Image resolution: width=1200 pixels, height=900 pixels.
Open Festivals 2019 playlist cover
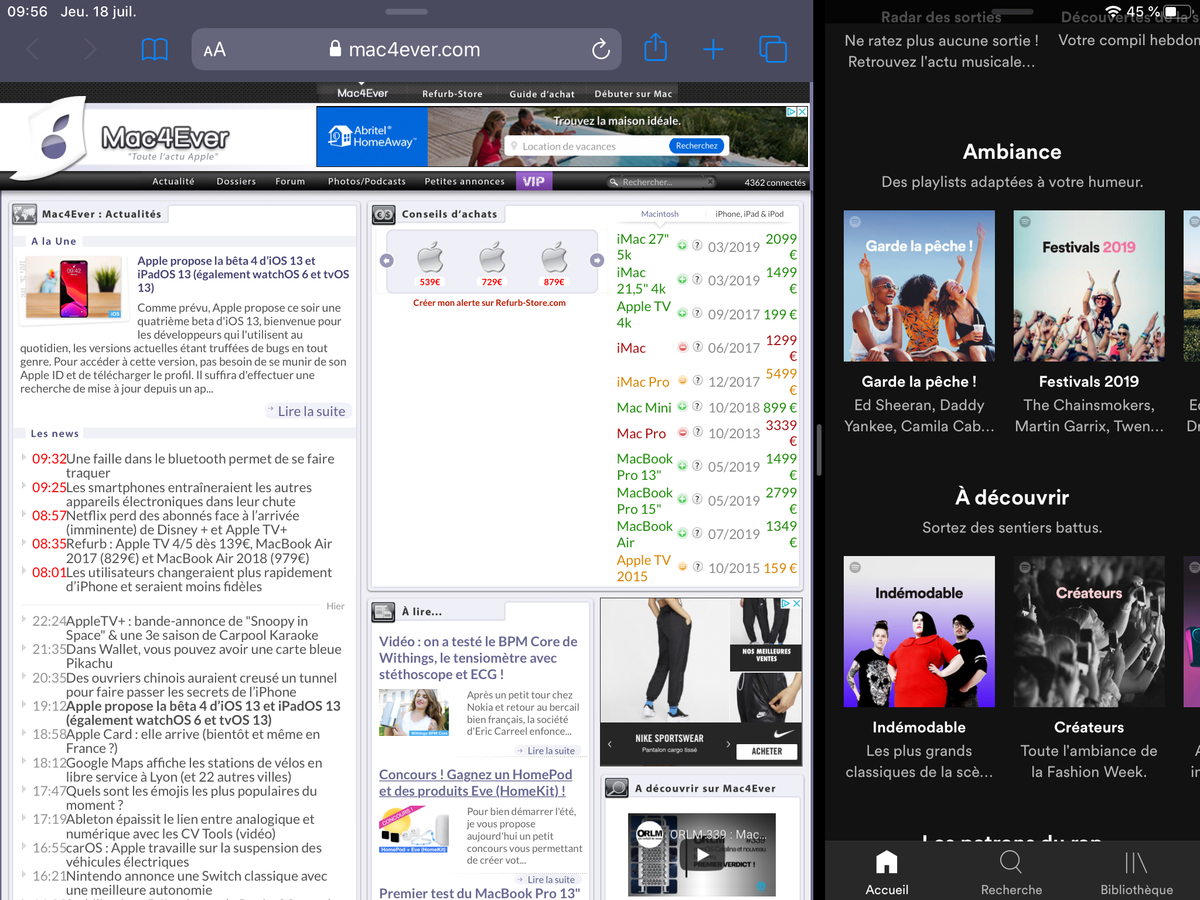(1089, 286)
